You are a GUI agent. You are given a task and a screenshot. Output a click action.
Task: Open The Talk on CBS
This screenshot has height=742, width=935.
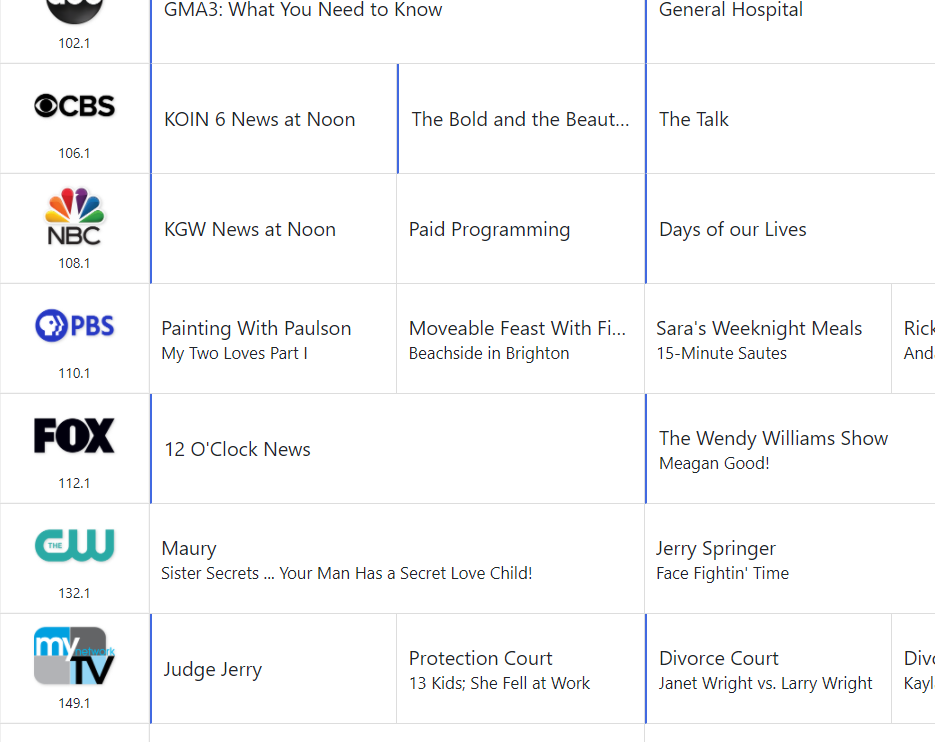[694, 119]
